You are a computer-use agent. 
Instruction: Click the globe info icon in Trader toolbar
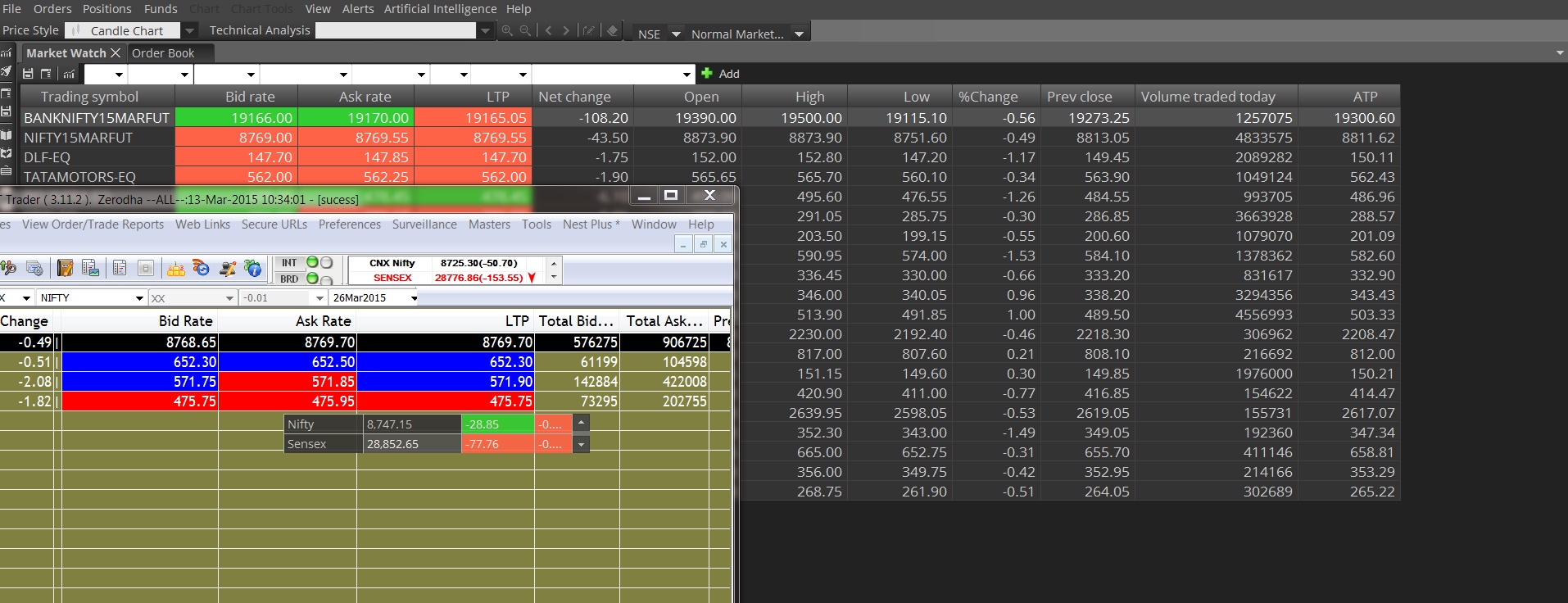[253, 268]
